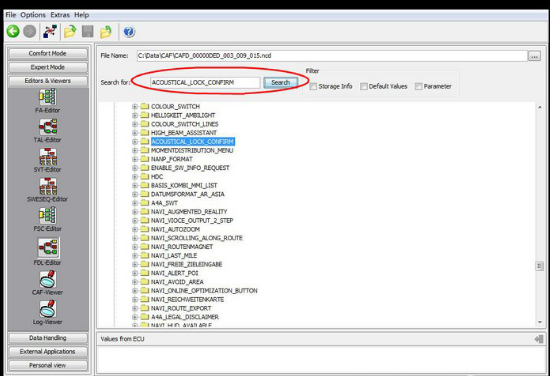Open the Extras menu
The height and width of the screenshot is (376, 550).
60,15
